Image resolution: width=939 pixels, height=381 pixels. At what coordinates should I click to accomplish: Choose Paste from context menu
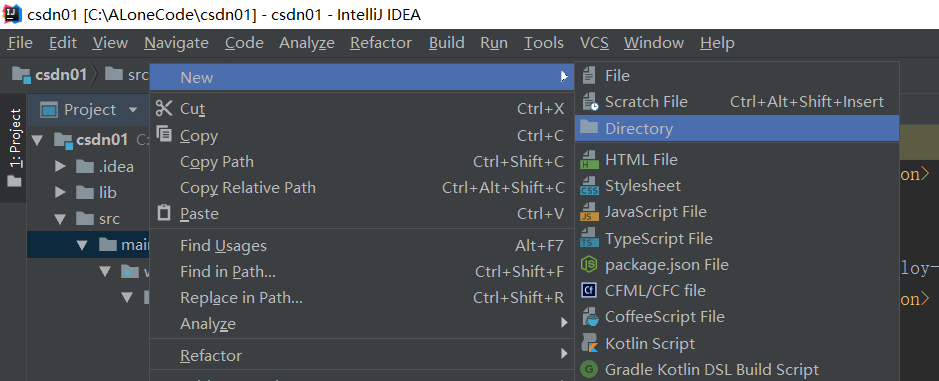tap(362, 214)
